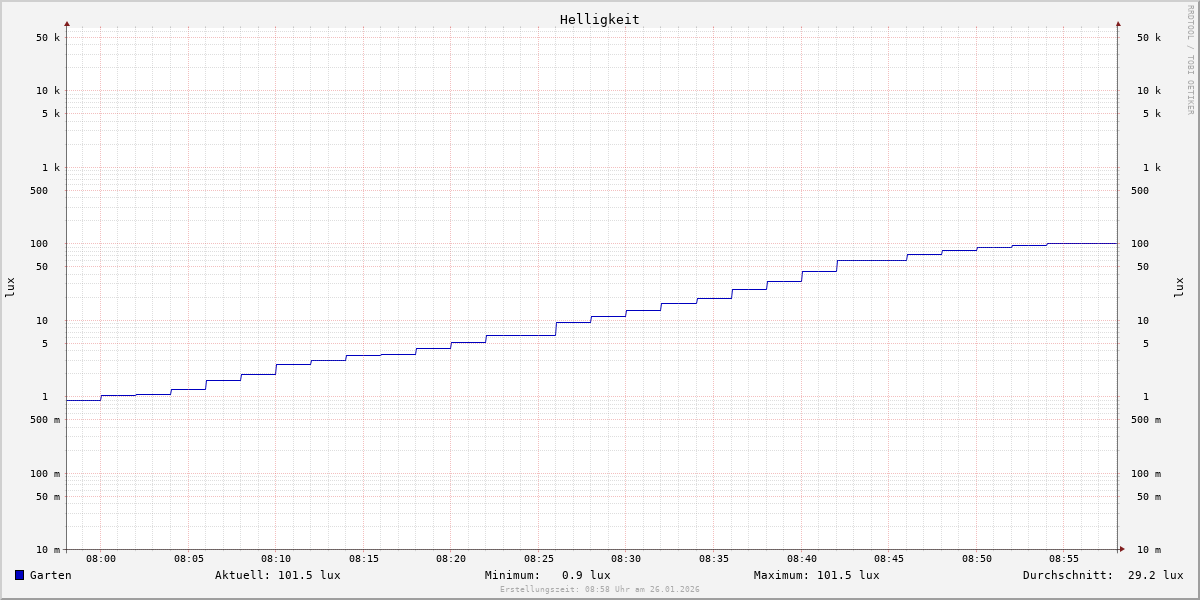Click the Erstellungszeit timestamp footer text
The height and width of the screenshot is (600, 1200).
click(x=600, y=590)
